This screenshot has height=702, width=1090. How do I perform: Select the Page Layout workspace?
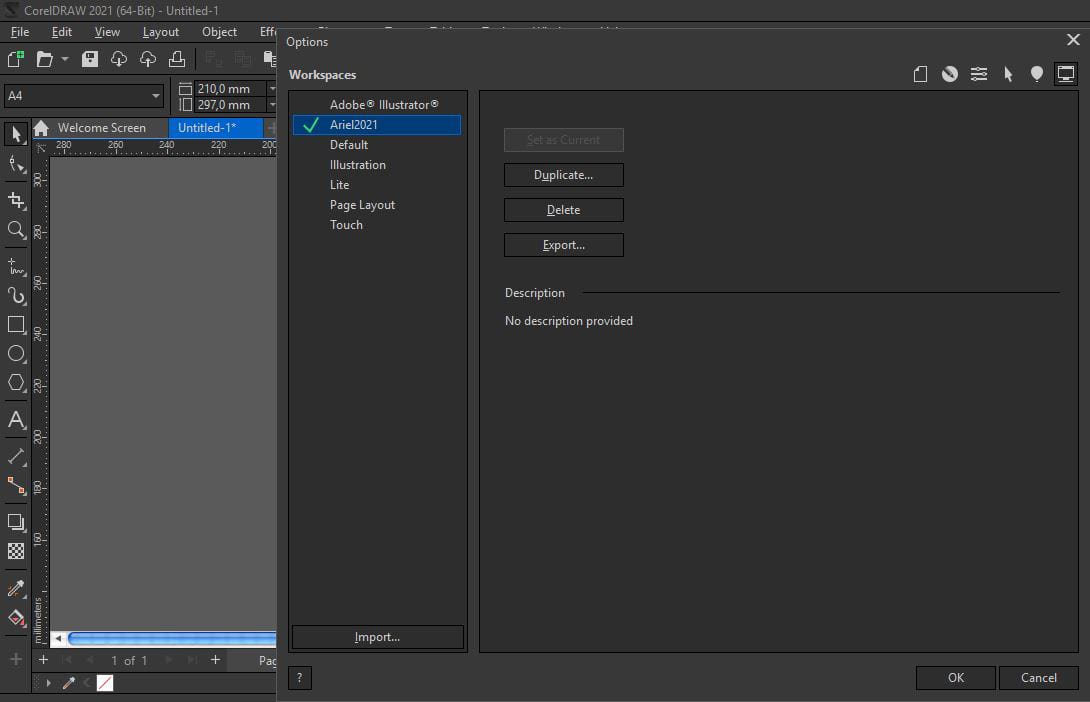[x=377, y=205]
